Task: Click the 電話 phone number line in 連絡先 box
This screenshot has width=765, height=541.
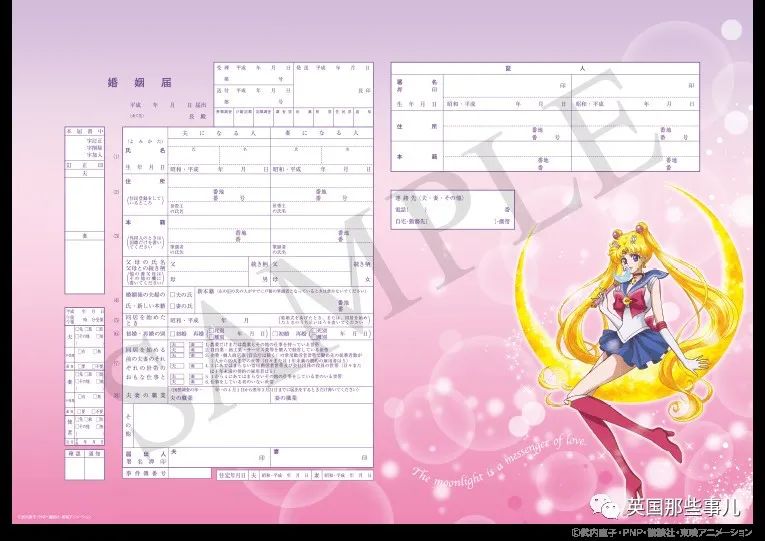Action: [453, 209]
